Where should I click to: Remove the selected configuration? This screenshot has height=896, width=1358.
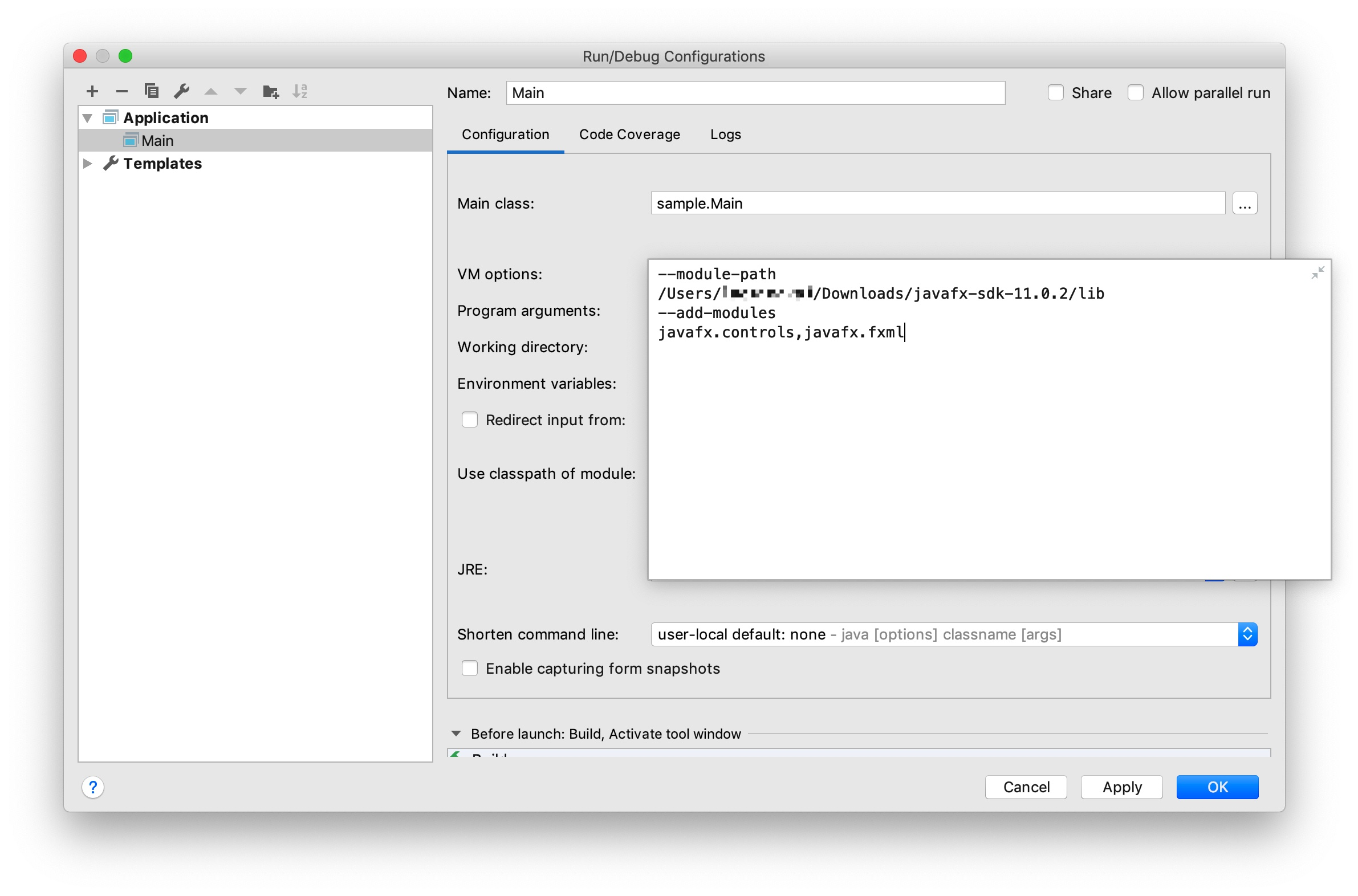coord(122,91)
